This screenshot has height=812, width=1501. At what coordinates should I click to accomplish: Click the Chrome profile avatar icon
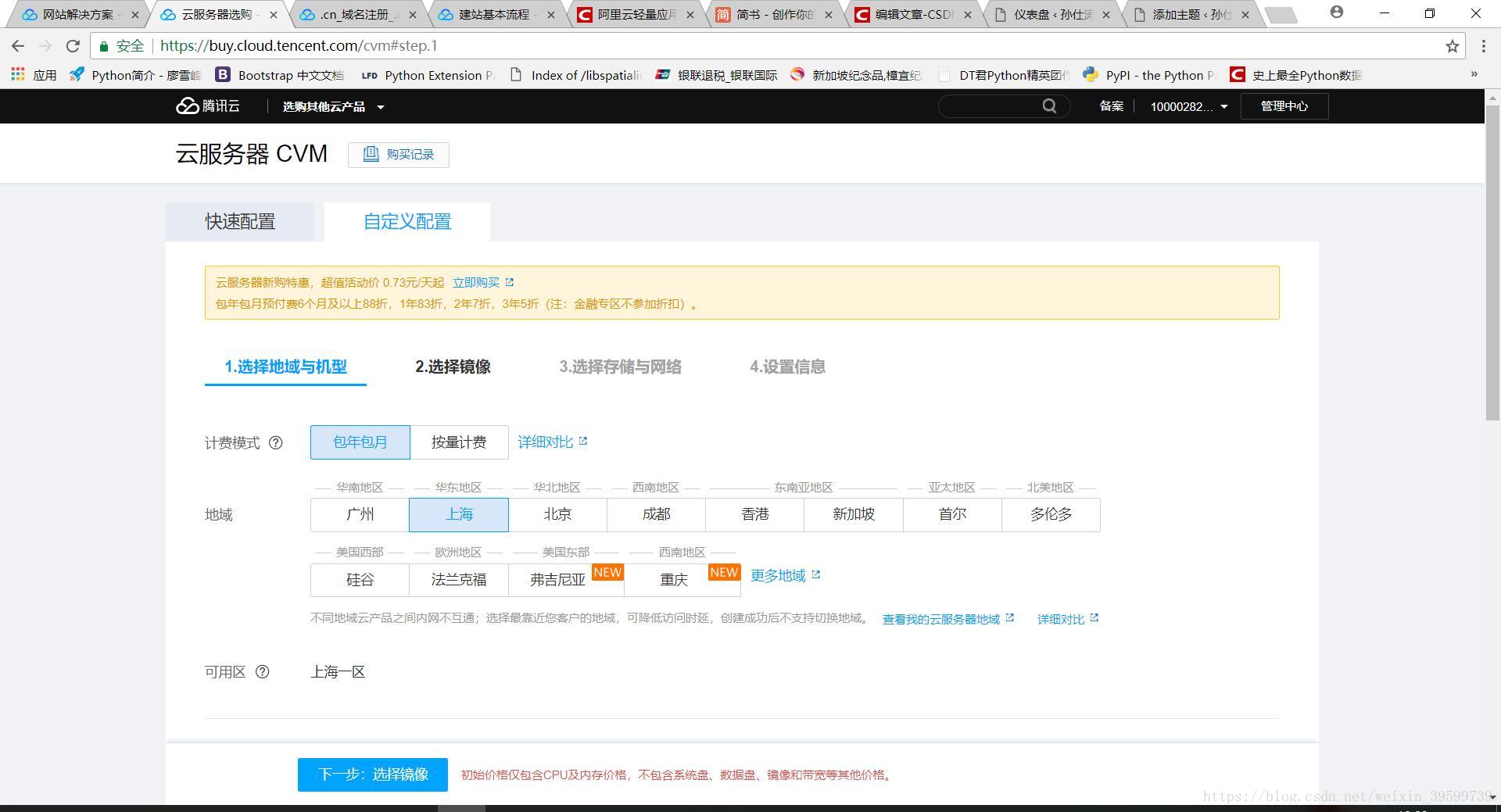[x=1337, y=13]
